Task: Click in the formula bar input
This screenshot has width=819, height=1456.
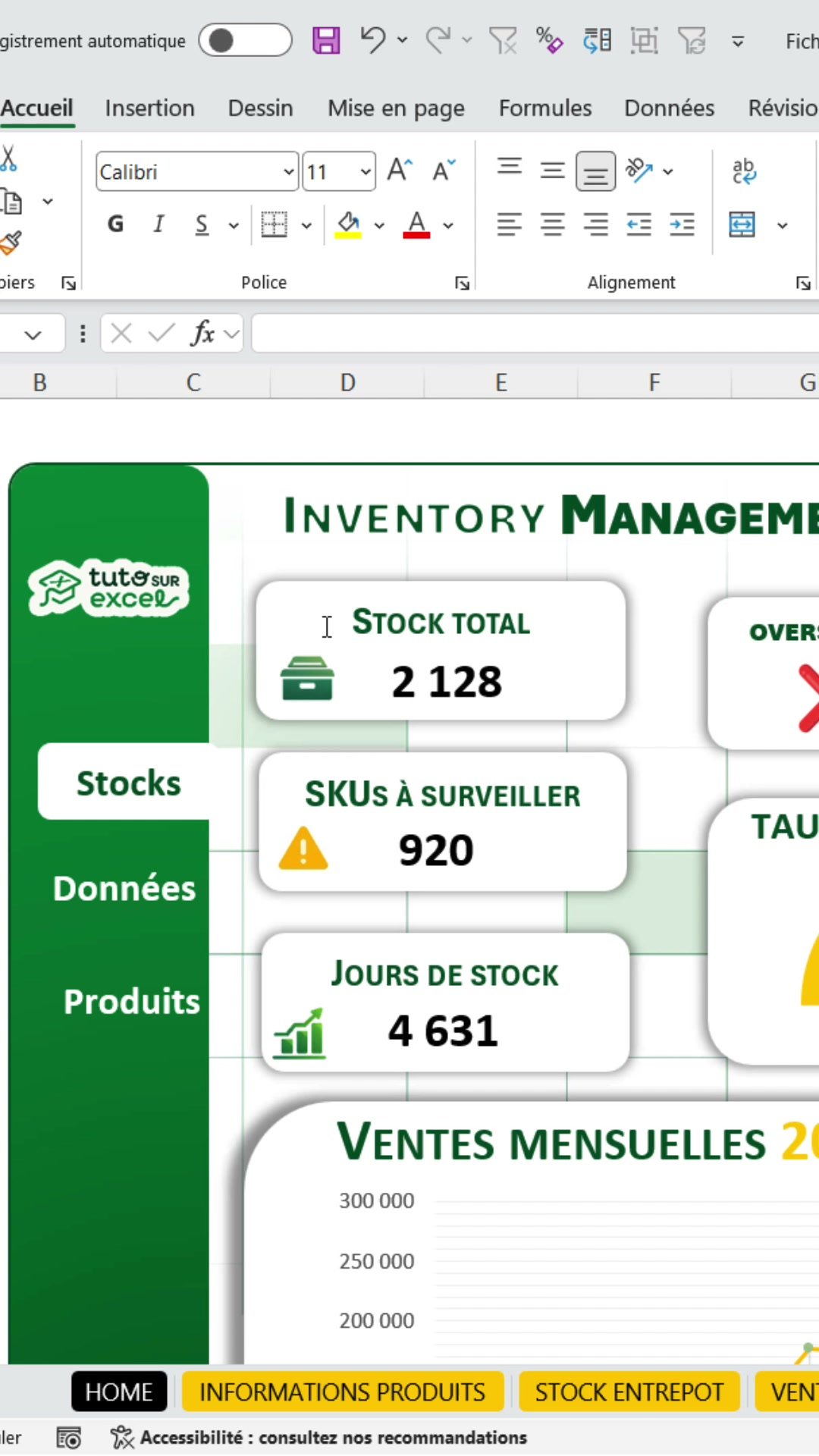Action: coord(535,334)
